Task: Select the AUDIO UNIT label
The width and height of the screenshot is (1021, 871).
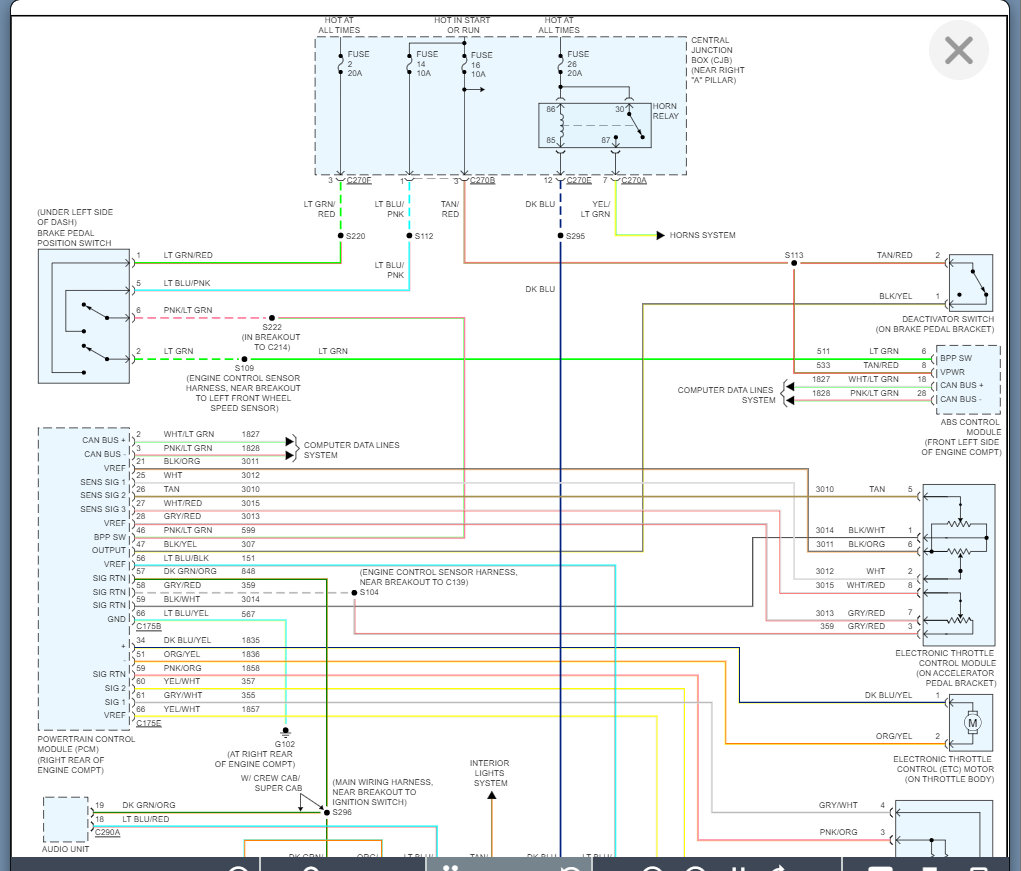Action: click(65, 849)
